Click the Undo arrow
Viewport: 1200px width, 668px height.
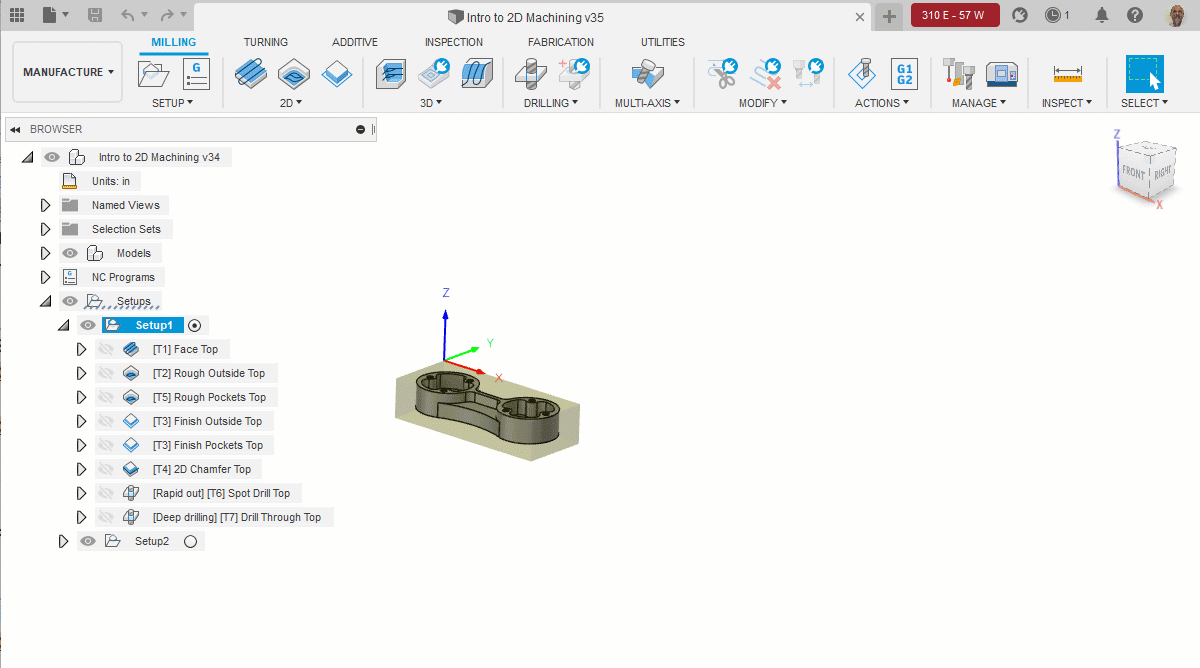click(127, 16)
